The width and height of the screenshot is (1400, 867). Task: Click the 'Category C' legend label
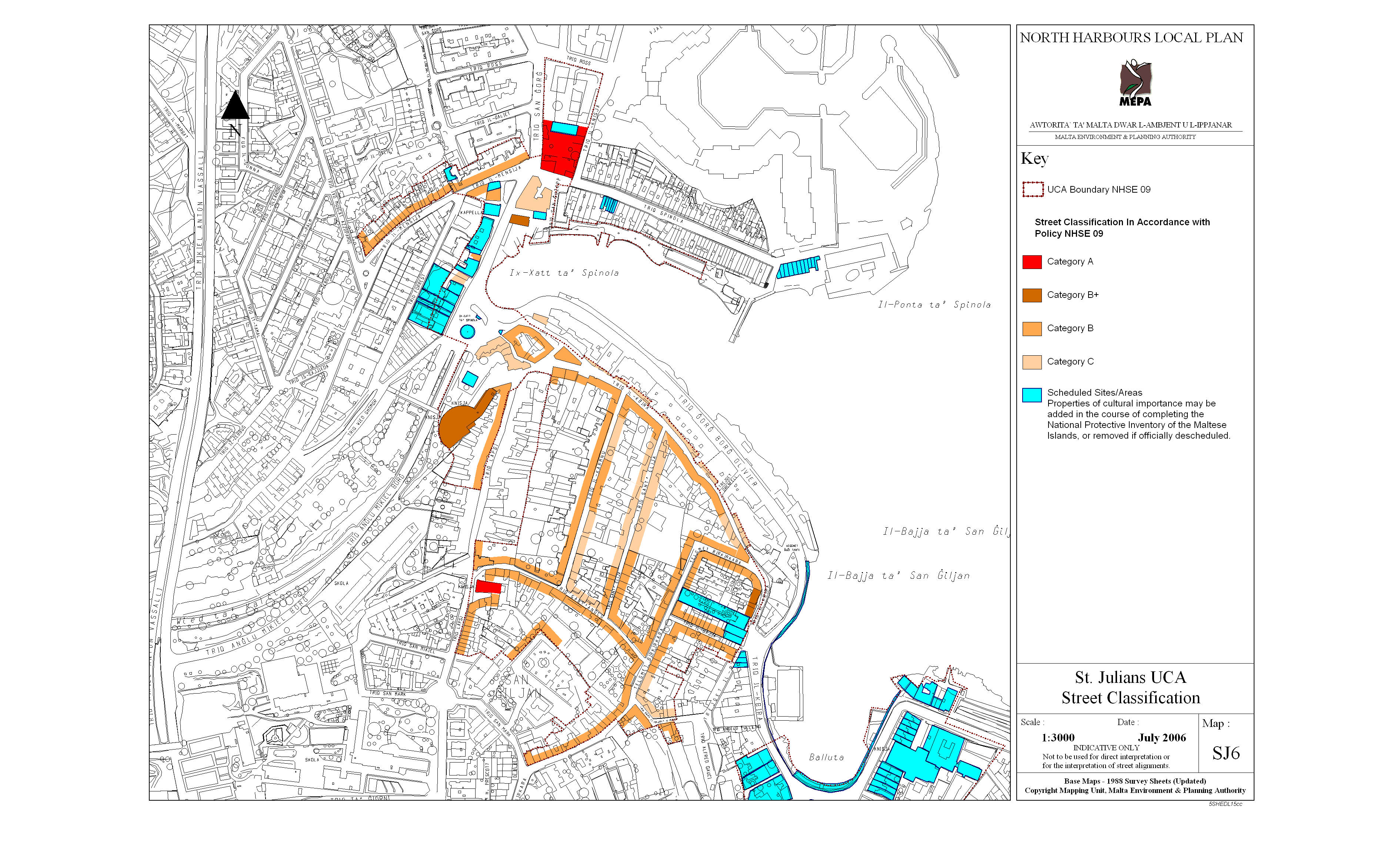coord(1070,361)
